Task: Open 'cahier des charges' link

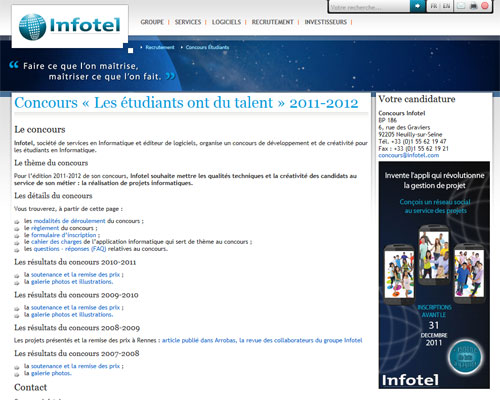Action: (x=56, y=242)
